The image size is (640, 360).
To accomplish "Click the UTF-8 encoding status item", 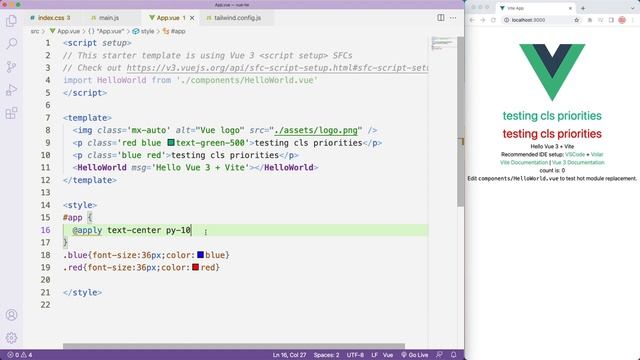I will click(x=355, y=355).
